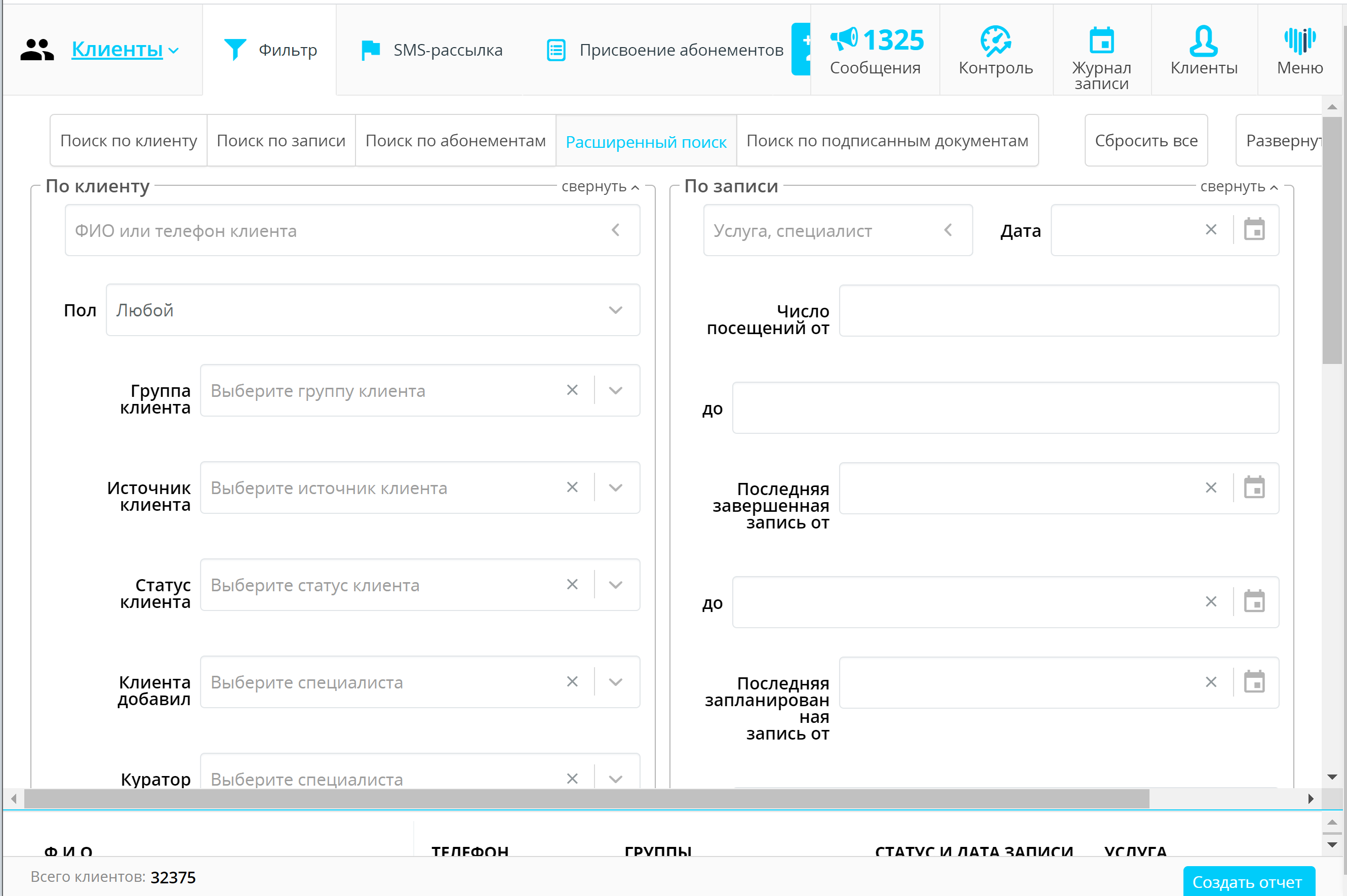Switch to Поиск по записи tab
Screen dimensions: 1347x896
281,141
